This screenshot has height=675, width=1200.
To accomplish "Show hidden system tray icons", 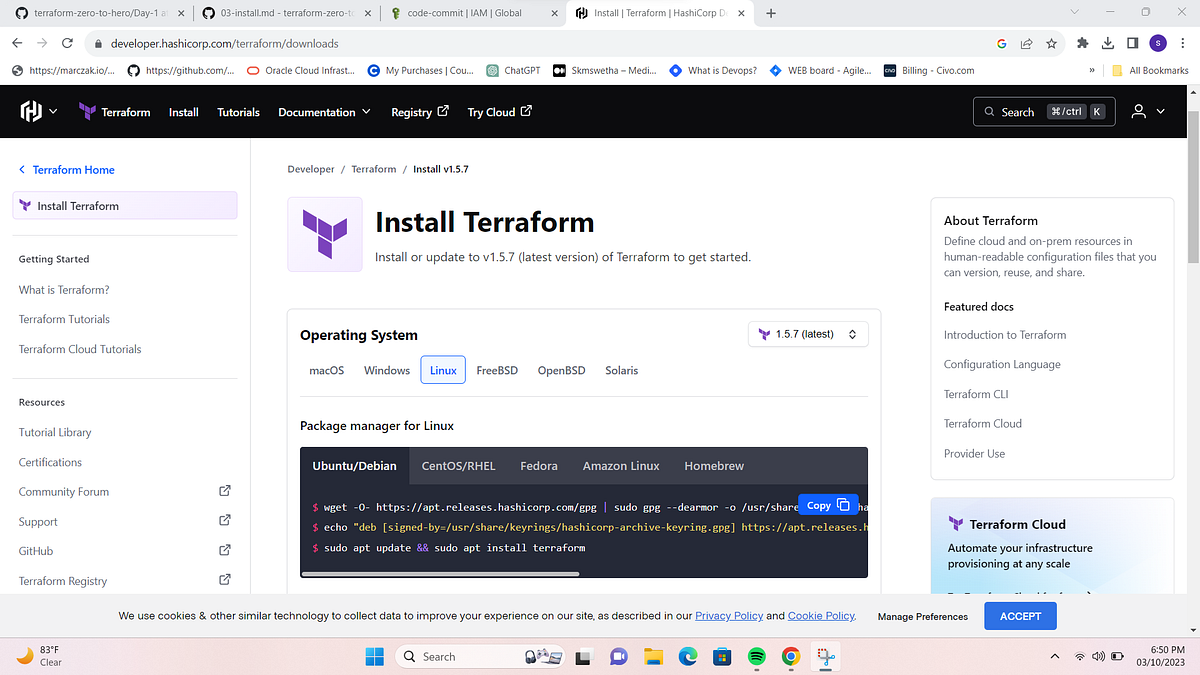I will tap(1054, 657).
